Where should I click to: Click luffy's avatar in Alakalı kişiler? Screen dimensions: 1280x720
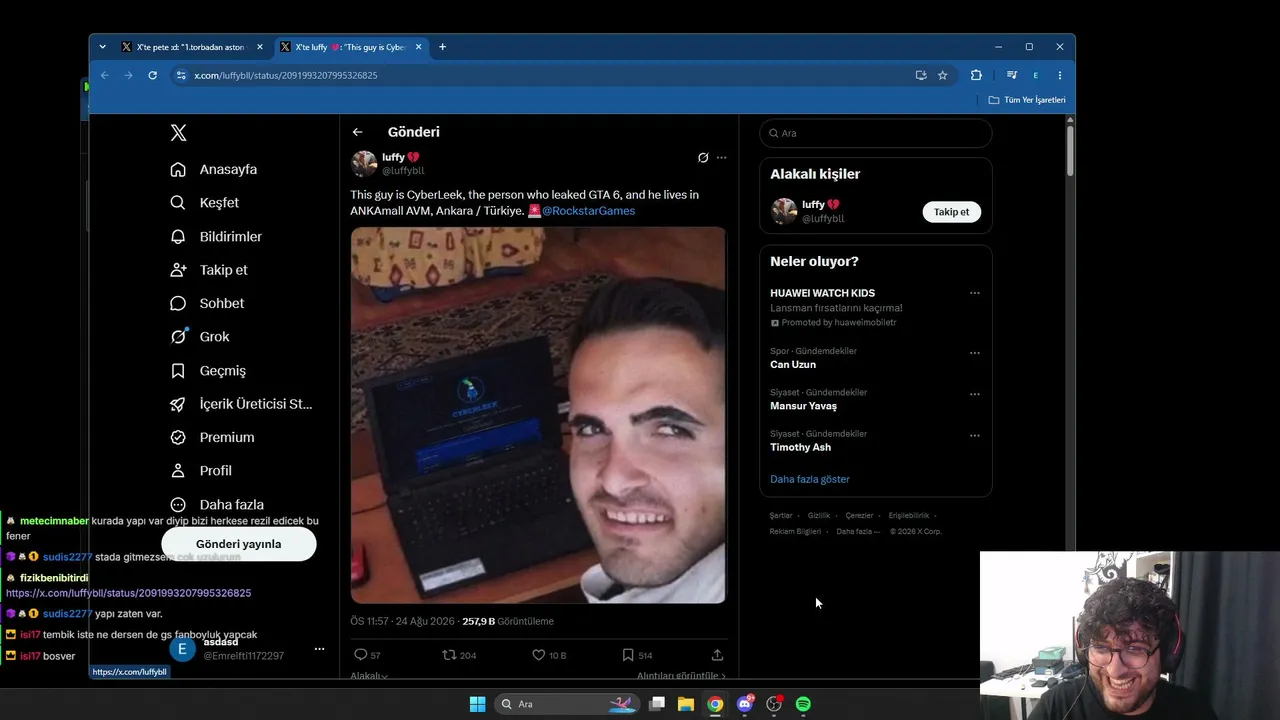tap(784, 211)
